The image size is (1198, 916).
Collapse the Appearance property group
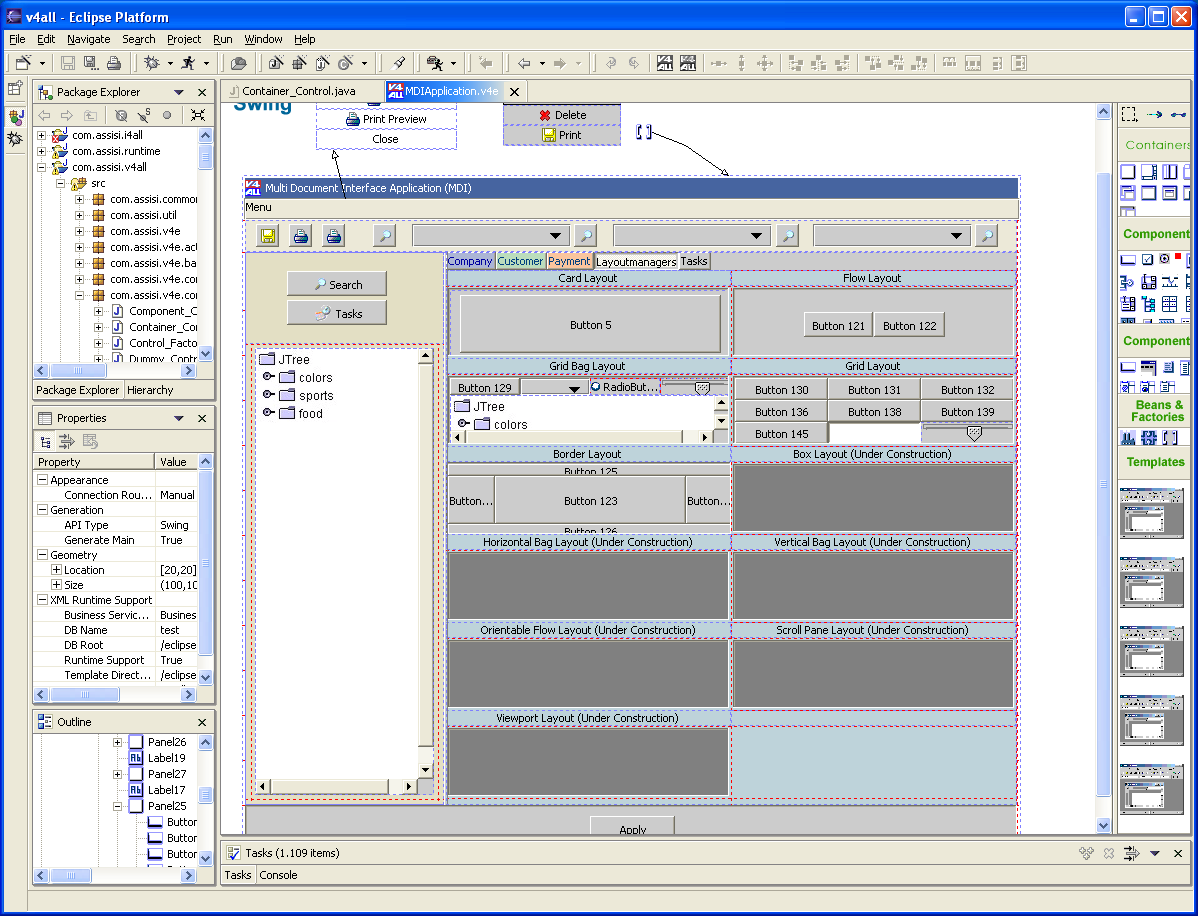pos(43,480)
